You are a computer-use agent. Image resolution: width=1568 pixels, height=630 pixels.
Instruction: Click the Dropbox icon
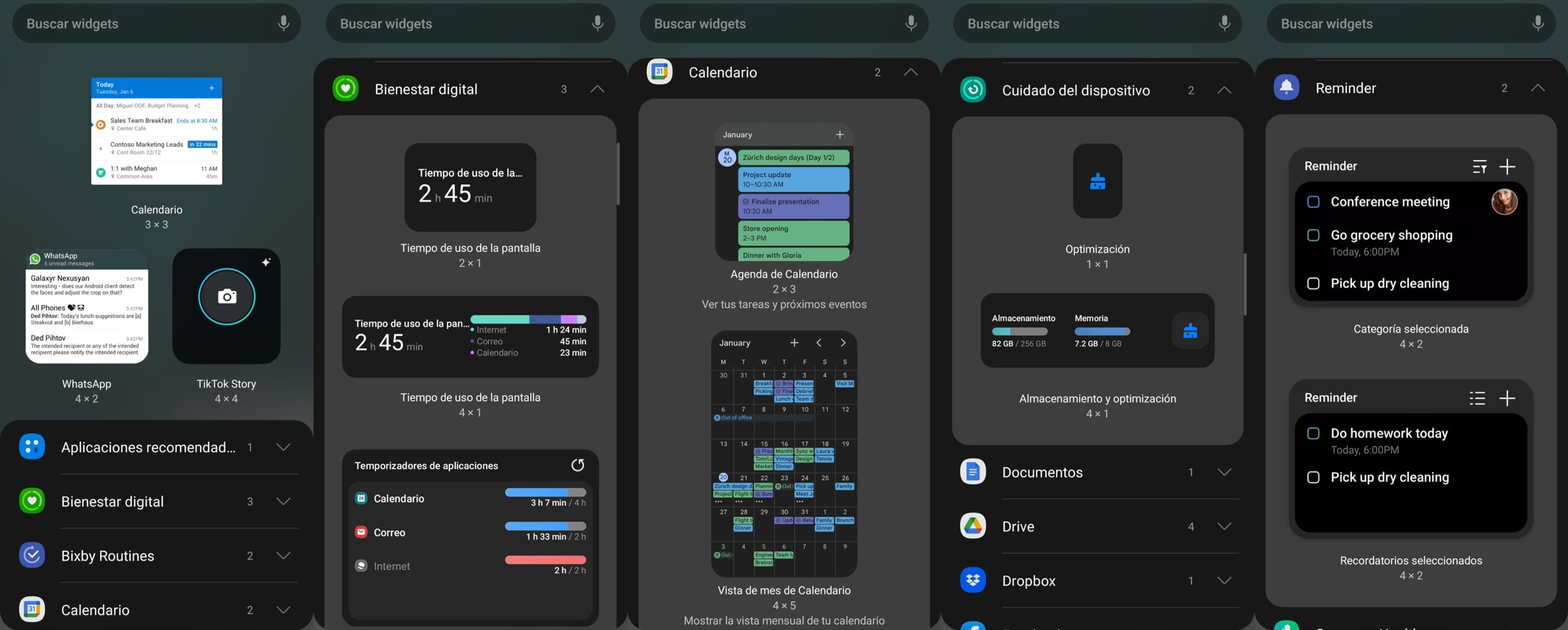tap(973, 580)
